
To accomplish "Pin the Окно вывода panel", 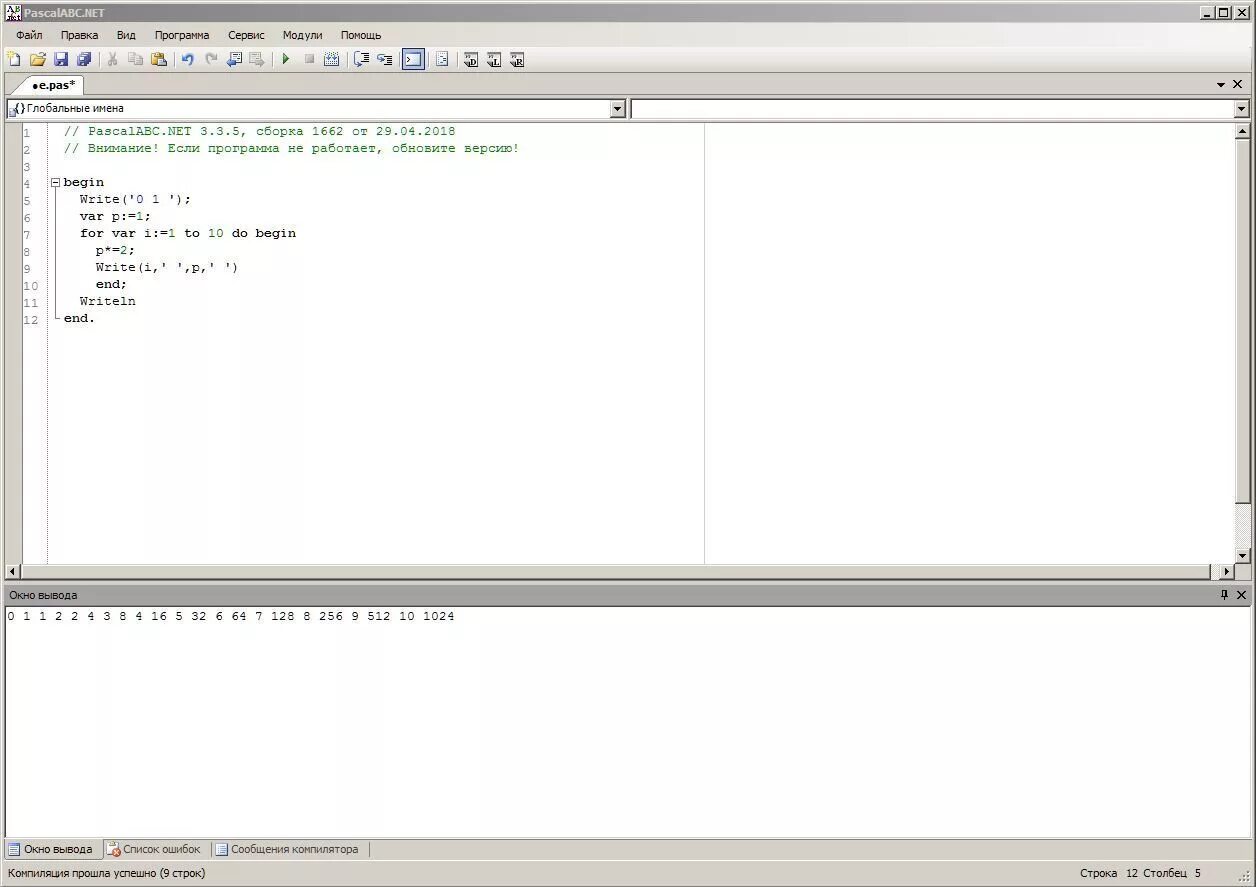I will point(1224,594).
